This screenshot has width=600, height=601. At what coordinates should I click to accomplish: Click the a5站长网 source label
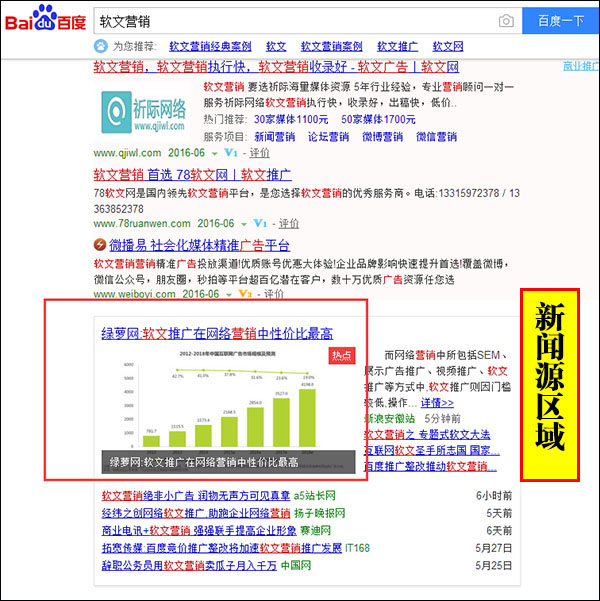[314, 496]
